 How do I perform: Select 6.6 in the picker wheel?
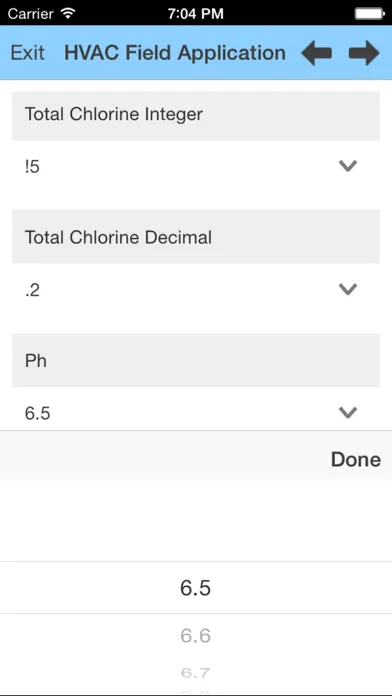pos(195,636)
